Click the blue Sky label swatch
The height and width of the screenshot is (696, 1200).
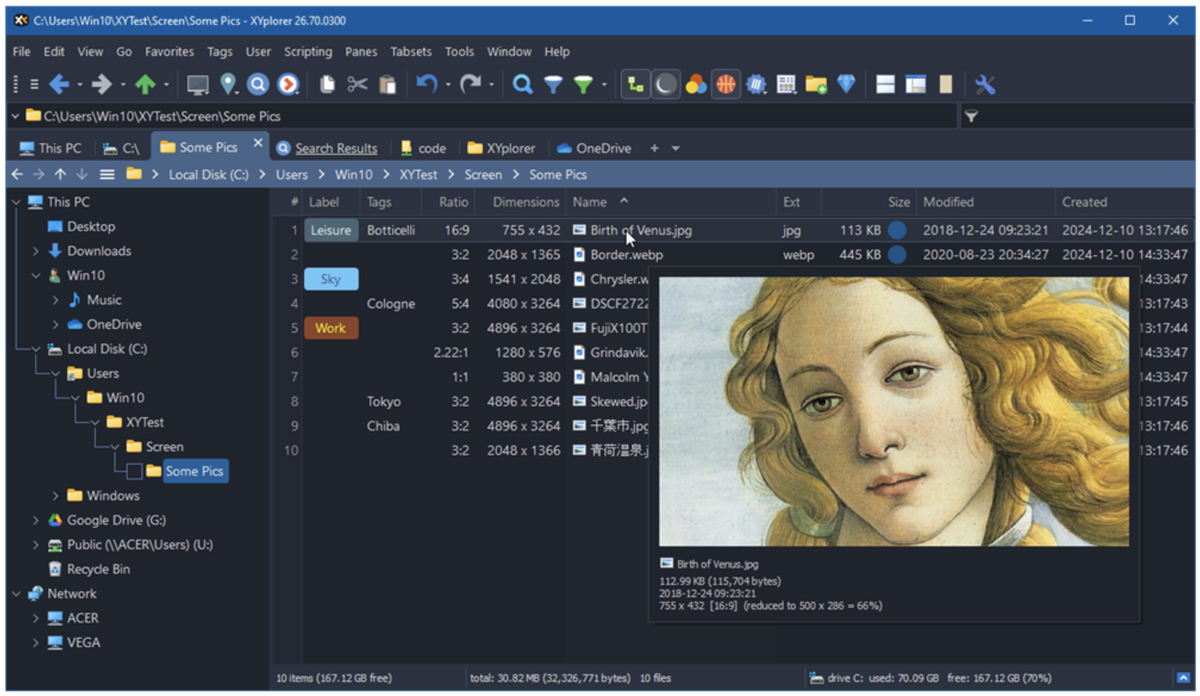[x=331, y=279]
